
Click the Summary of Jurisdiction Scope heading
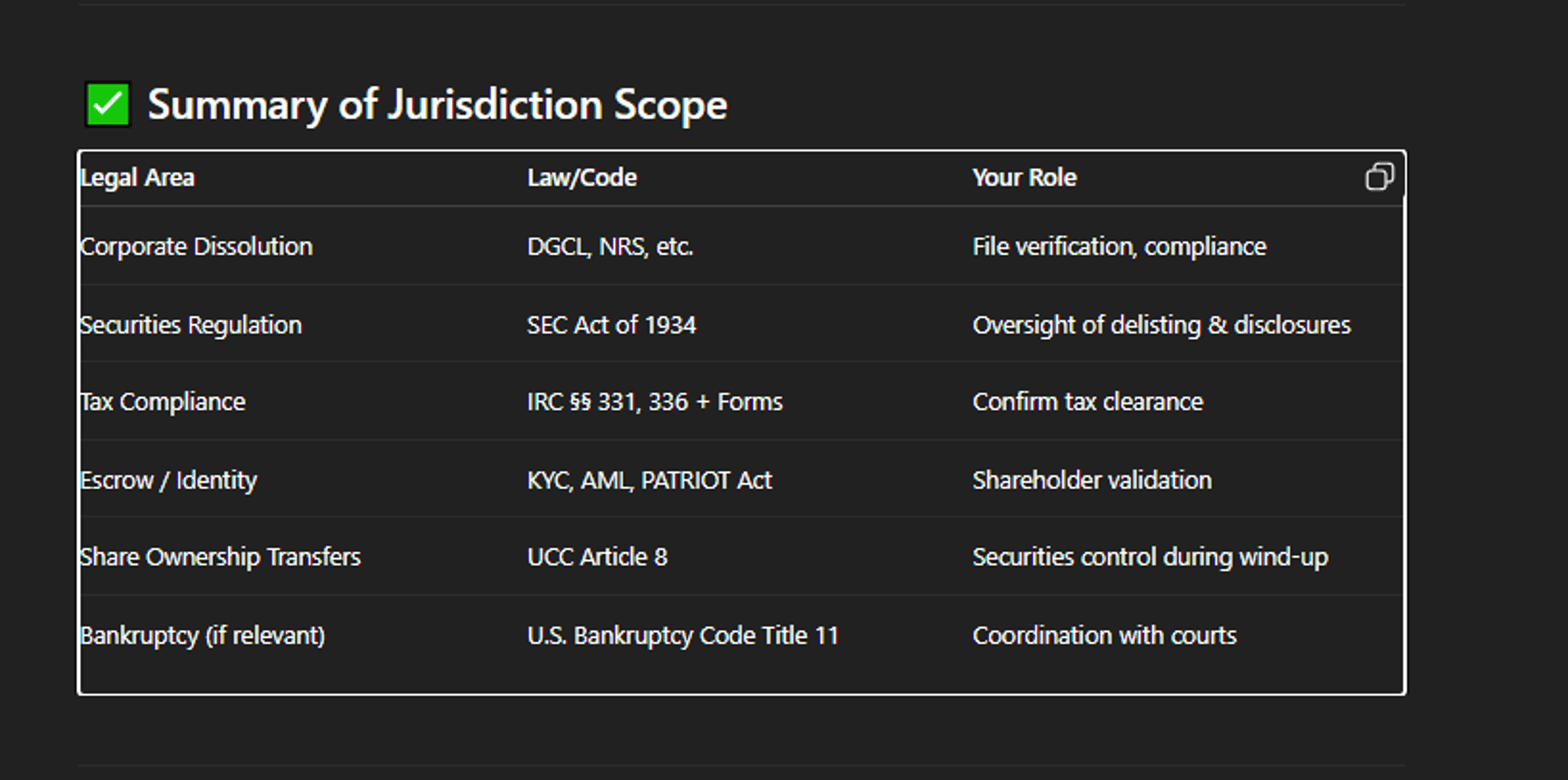click(x=437, y=105)
